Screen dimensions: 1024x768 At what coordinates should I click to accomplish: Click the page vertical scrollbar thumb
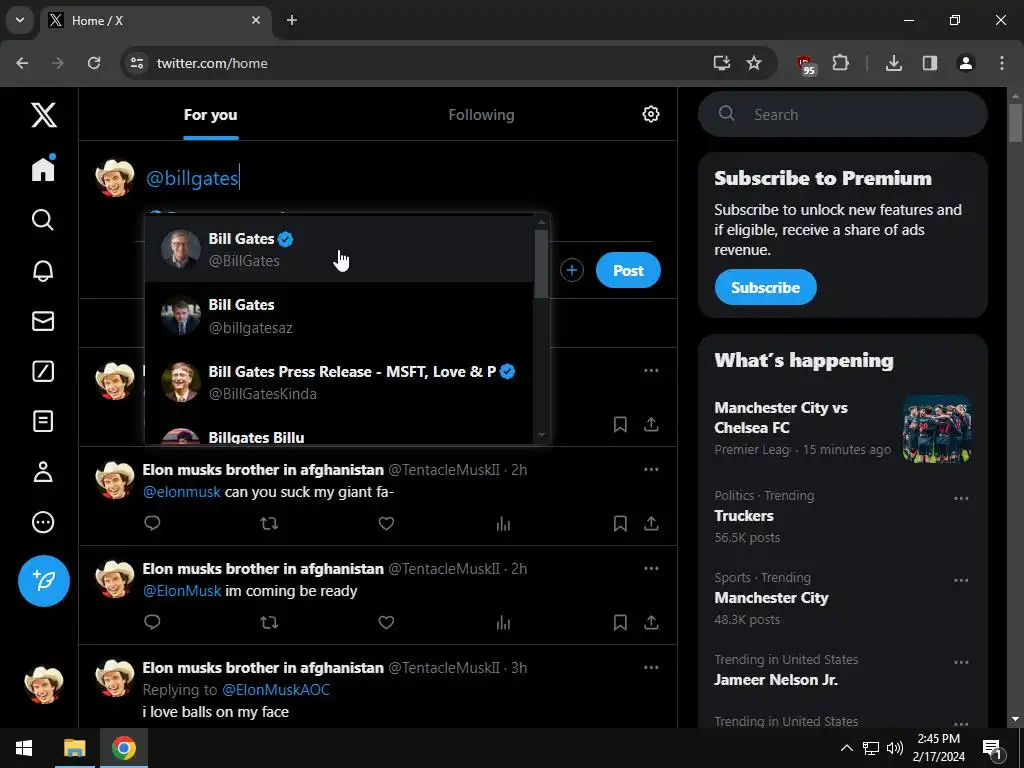click(1015, 122)
